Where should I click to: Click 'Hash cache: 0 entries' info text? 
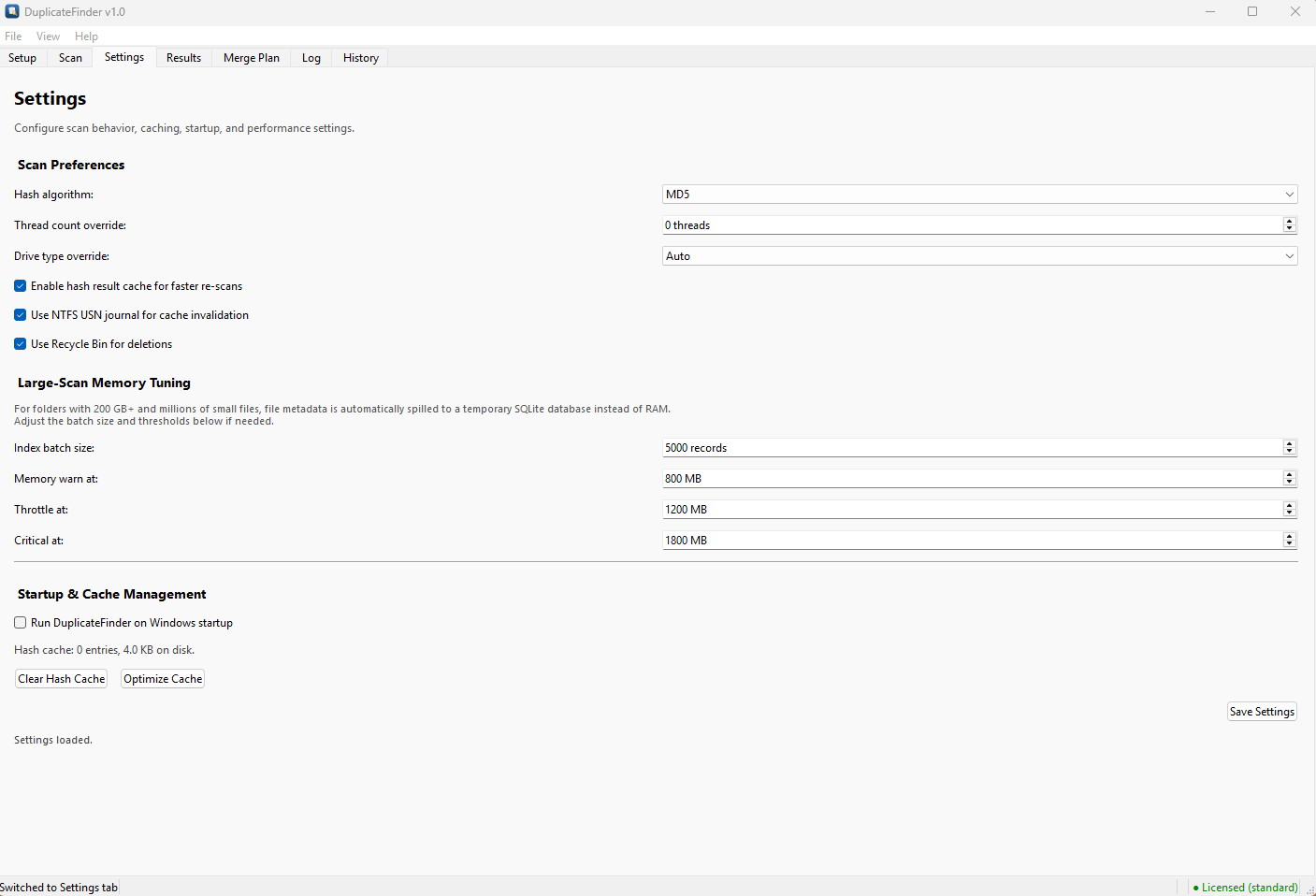pos(105,650)
